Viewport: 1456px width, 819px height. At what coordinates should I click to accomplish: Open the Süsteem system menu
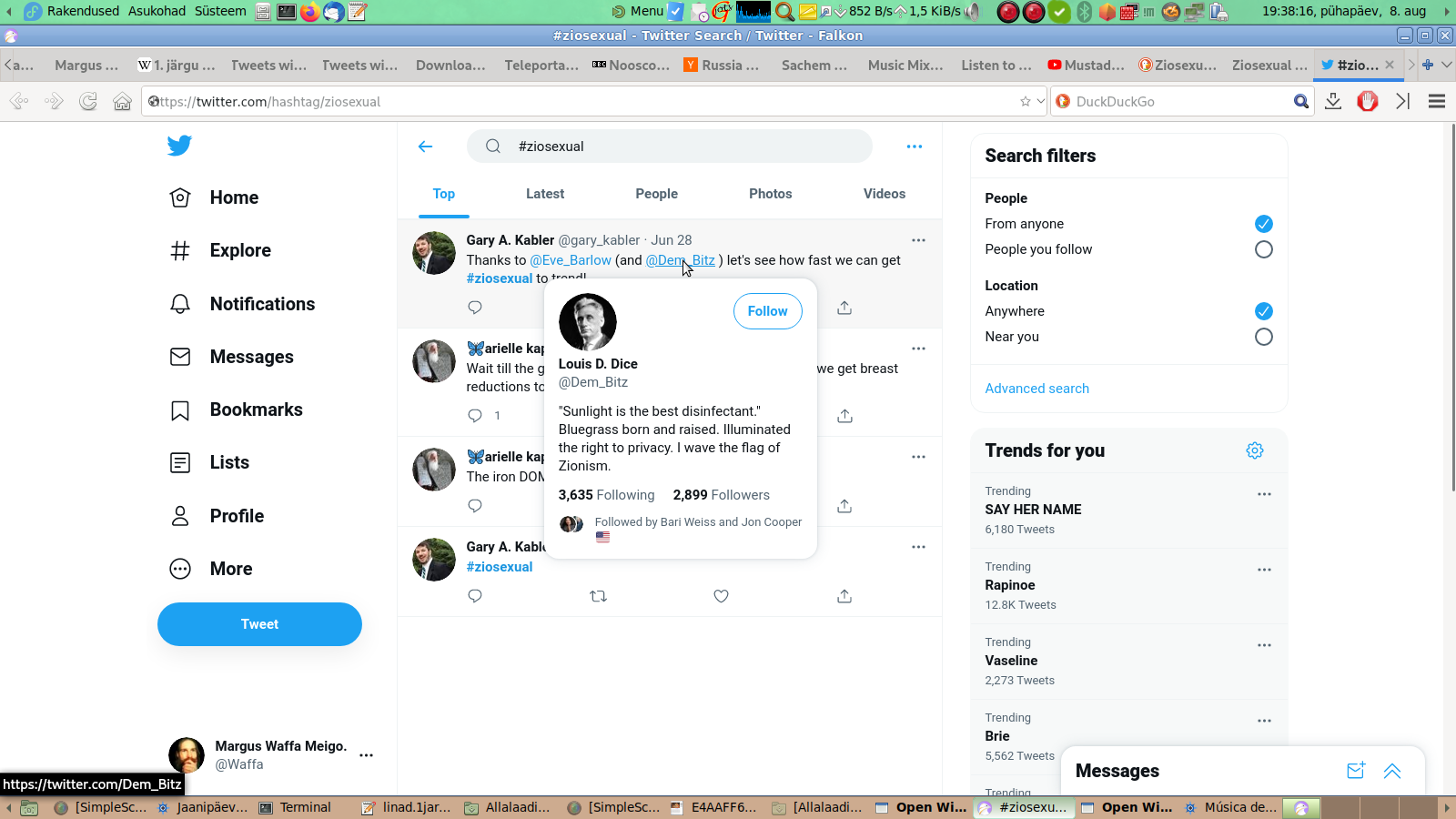coord(220,11)
